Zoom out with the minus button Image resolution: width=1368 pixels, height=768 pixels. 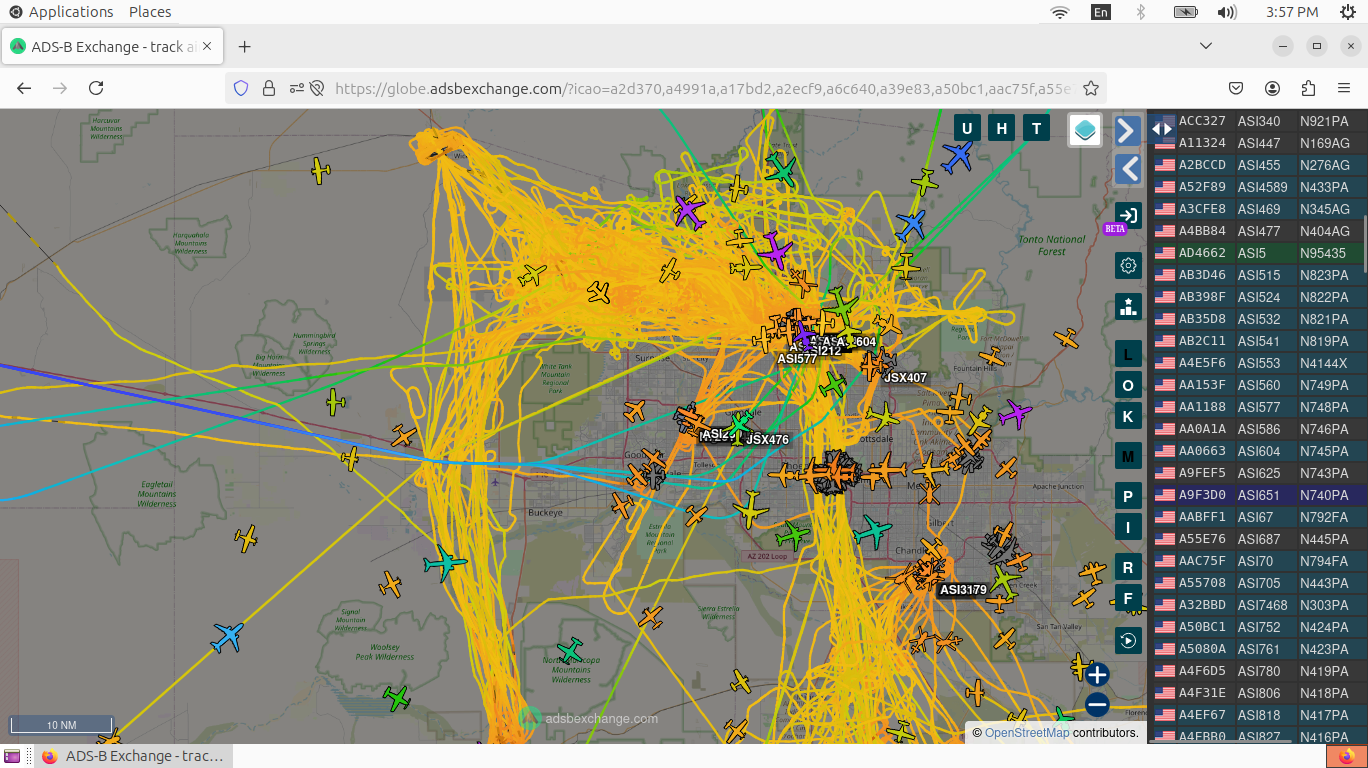pyautogui.click(x=1097, y=705)
